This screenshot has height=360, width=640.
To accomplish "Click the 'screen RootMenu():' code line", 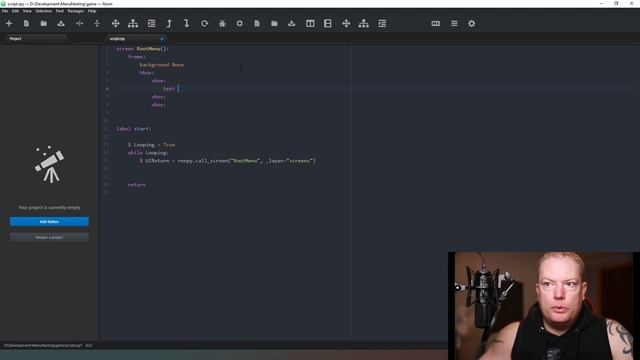I will 142,49.
